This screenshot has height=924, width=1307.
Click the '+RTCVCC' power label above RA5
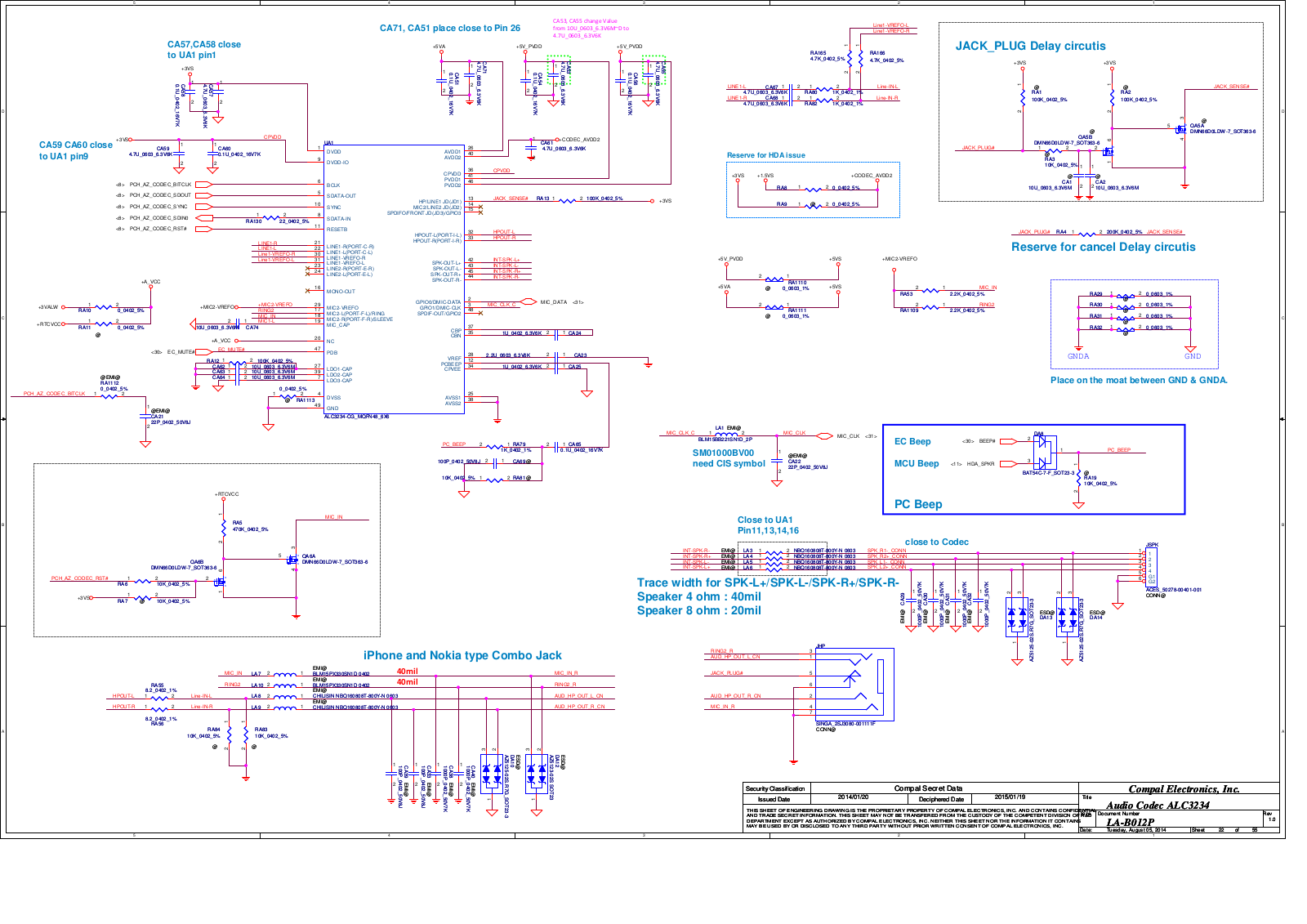(227, 494)
